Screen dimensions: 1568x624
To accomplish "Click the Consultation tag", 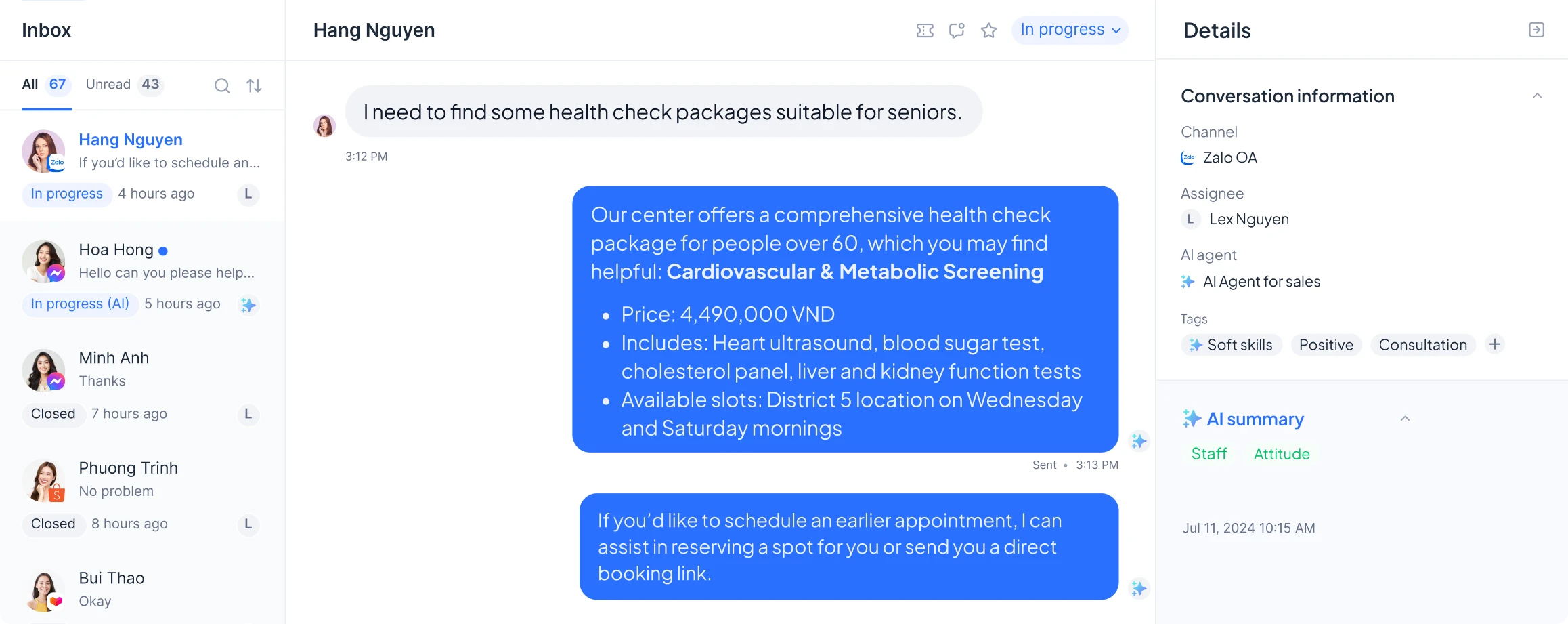I will (x=1422, y=345).
